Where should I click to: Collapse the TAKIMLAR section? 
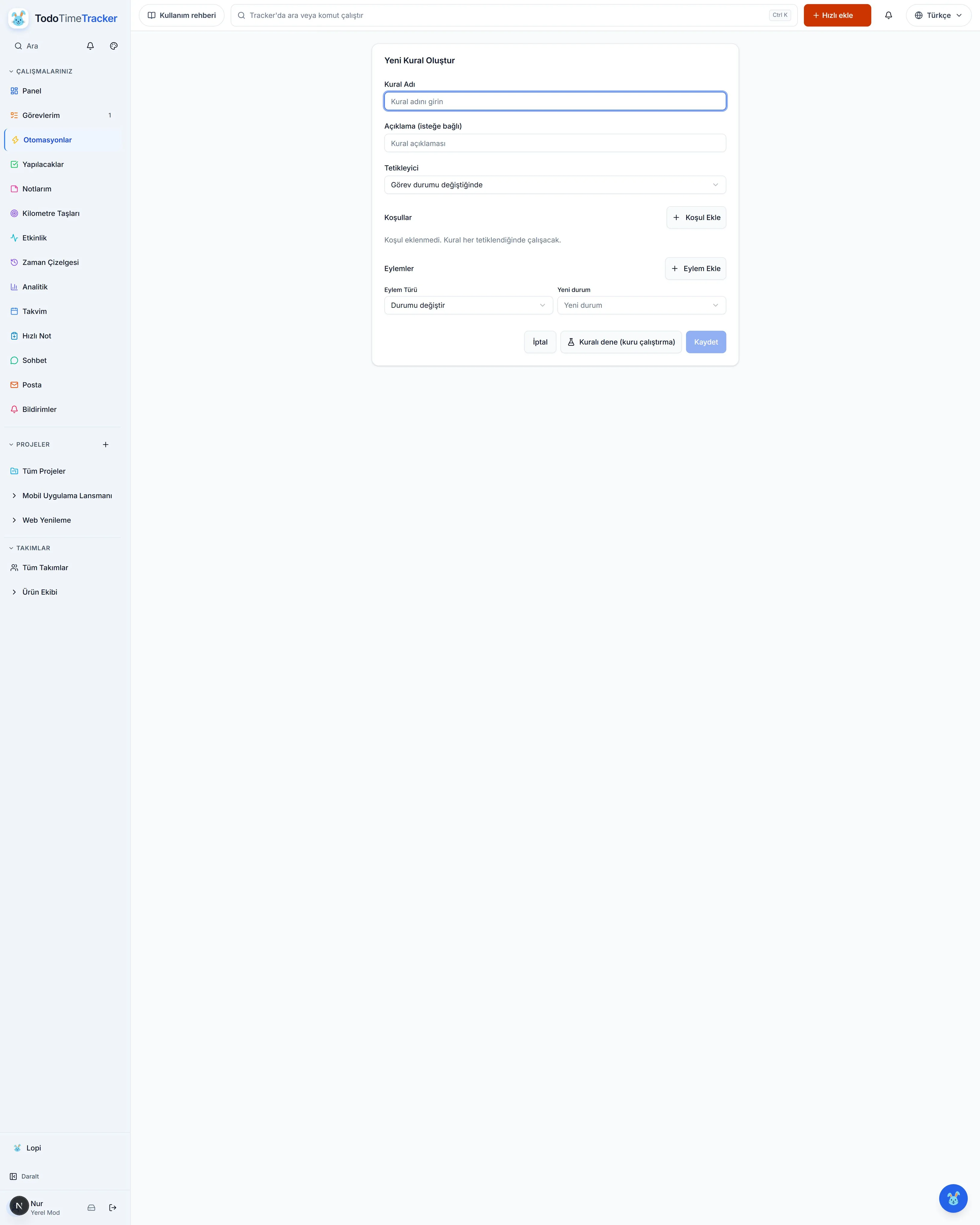click(30, 548)
